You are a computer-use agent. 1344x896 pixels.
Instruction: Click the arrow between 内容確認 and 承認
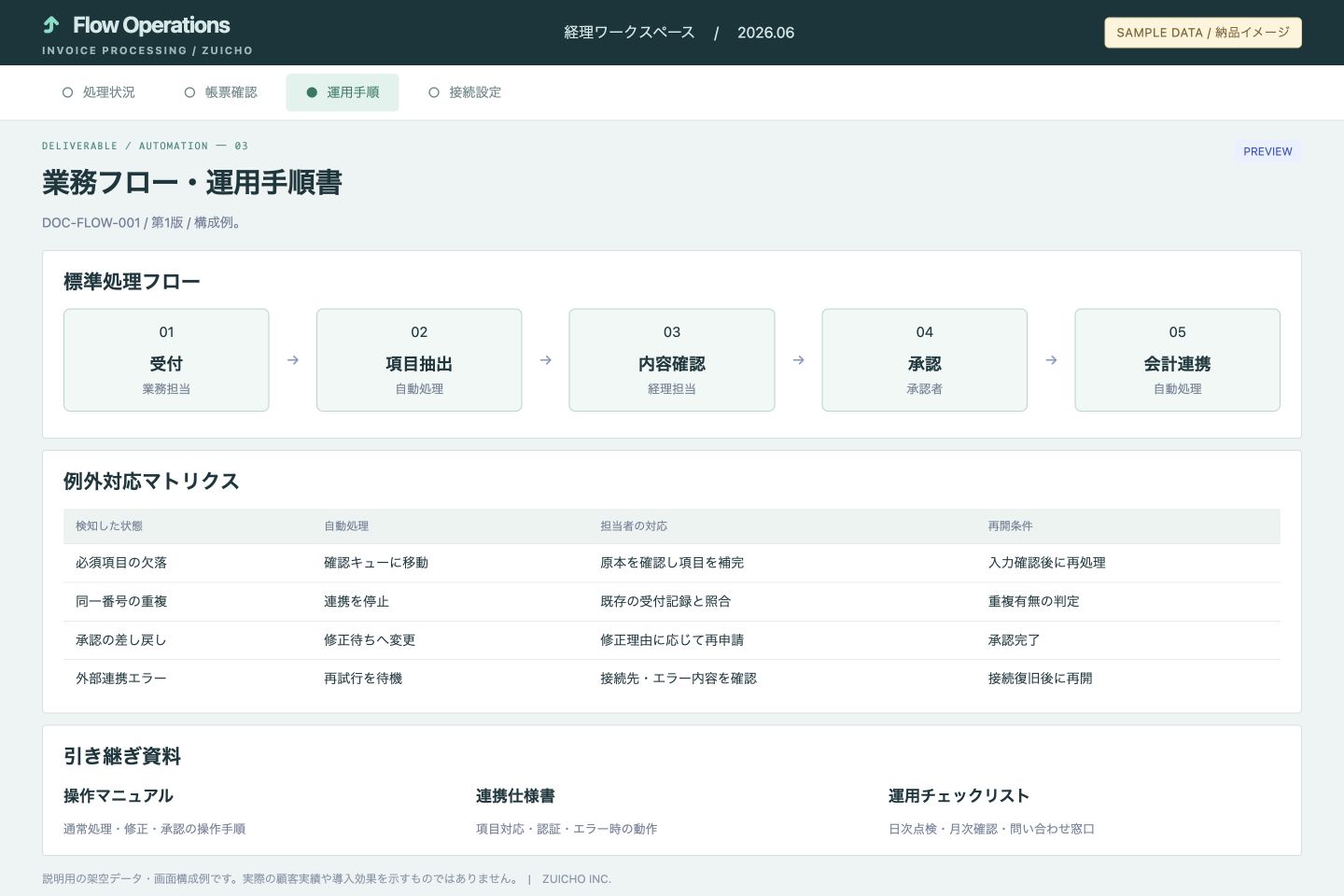click(799, 360)
